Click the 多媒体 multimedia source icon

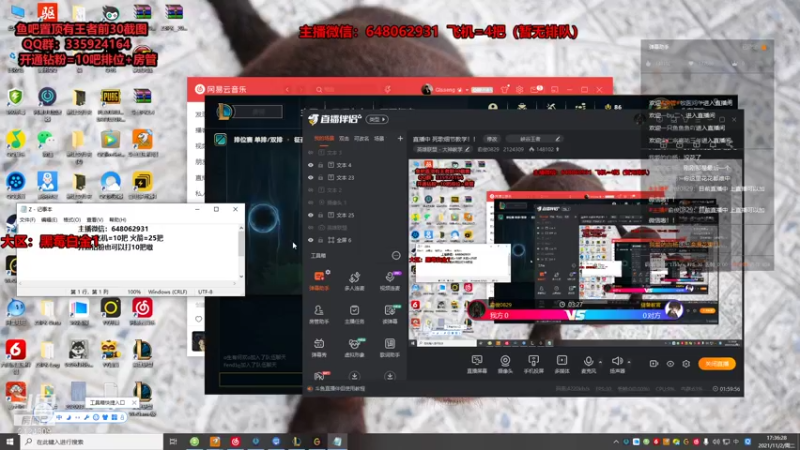pyautogui.click(x=562, y=364)
